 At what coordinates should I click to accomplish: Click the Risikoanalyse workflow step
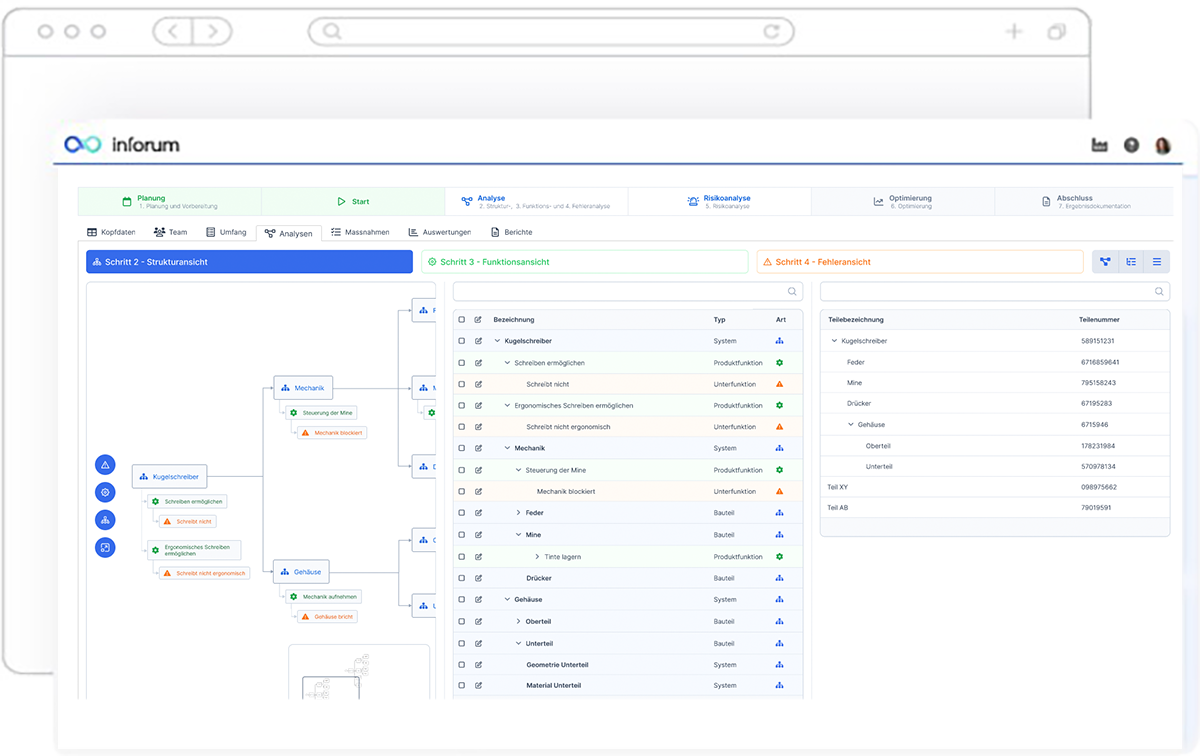click(x=725, y=200)
